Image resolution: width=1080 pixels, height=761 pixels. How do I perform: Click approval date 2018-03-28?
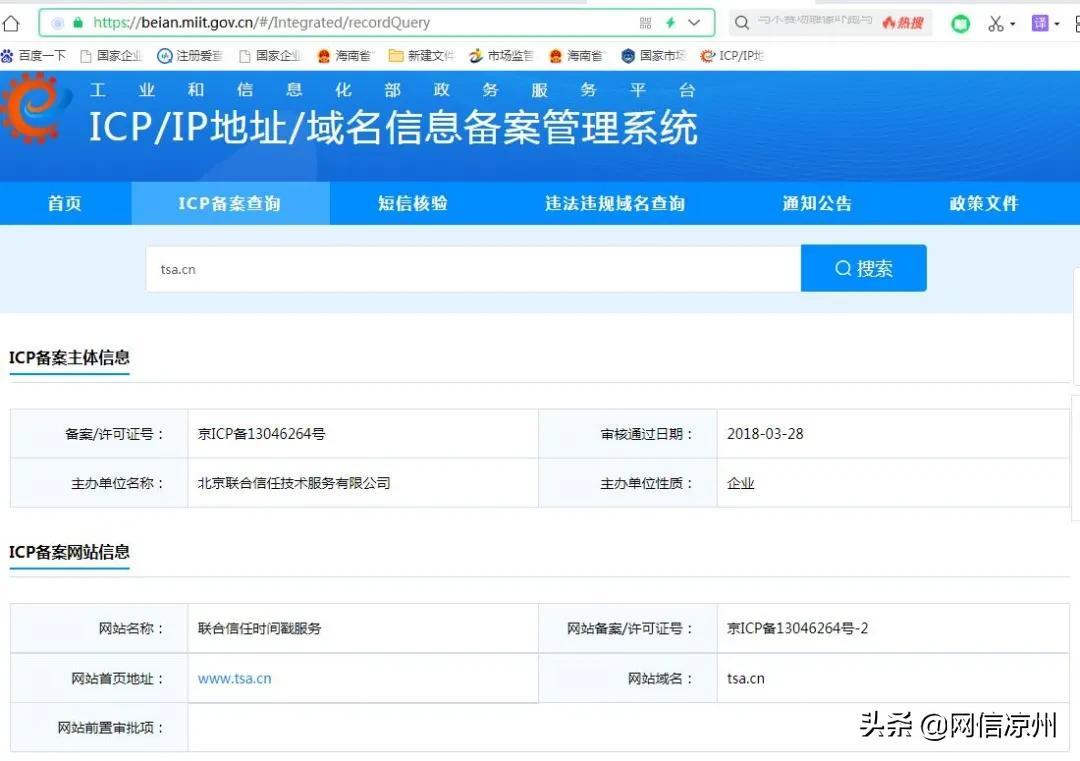[765, 434]
